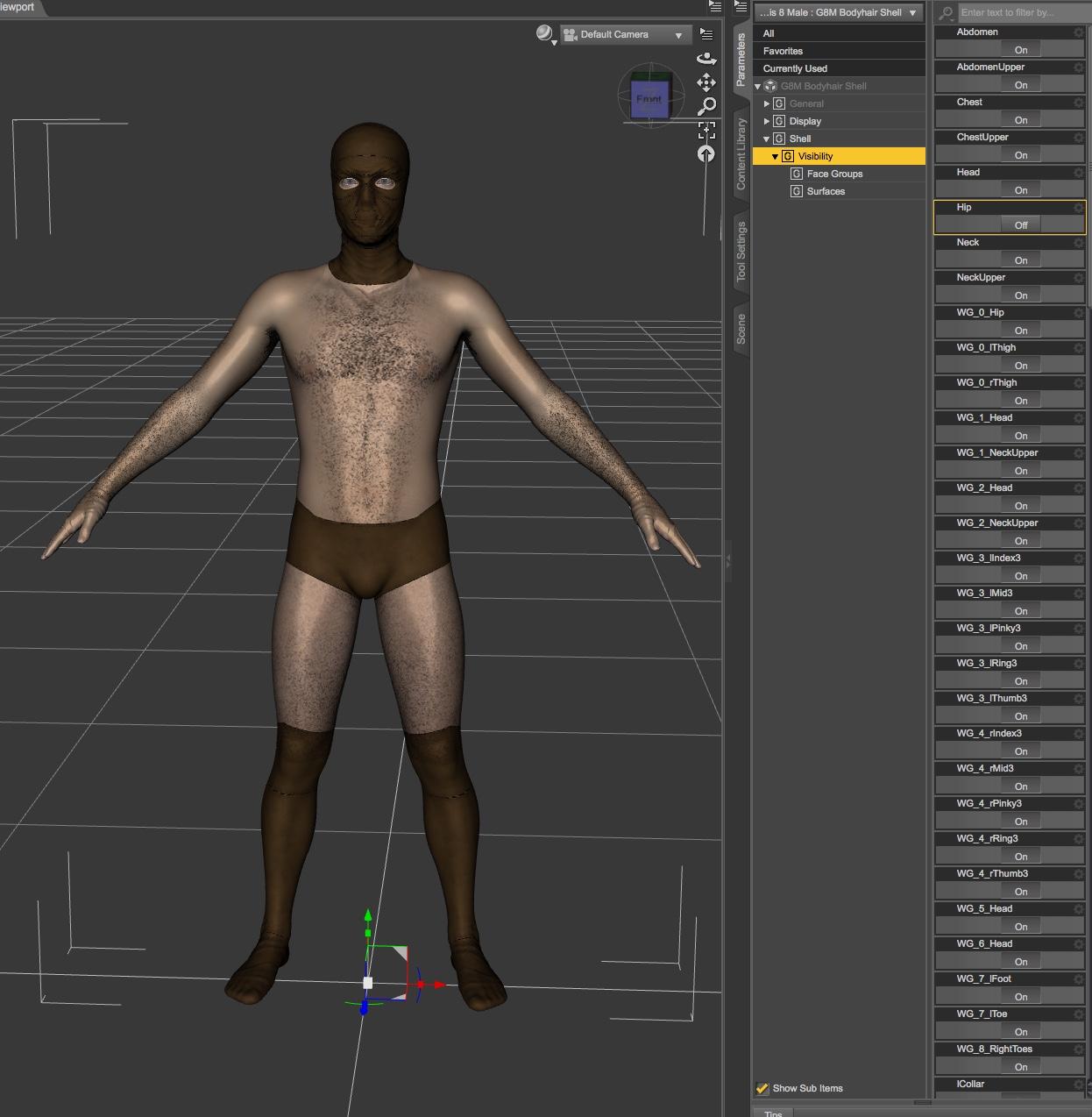Select Currently Used filter
The image size is (1092, 1117).
795,68
